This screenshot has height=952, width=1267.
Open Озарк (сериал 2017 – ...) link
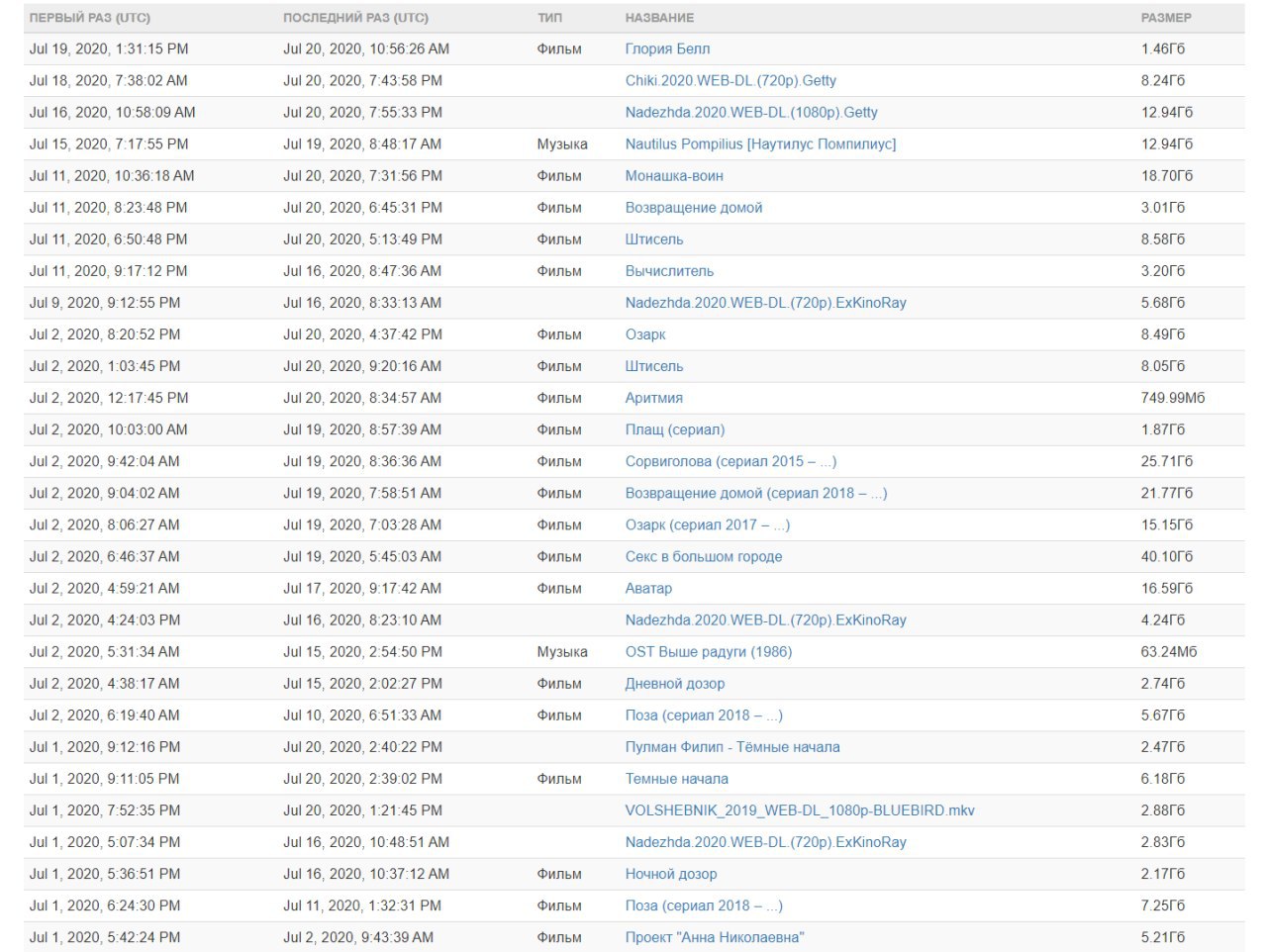[x=708, y=524]
